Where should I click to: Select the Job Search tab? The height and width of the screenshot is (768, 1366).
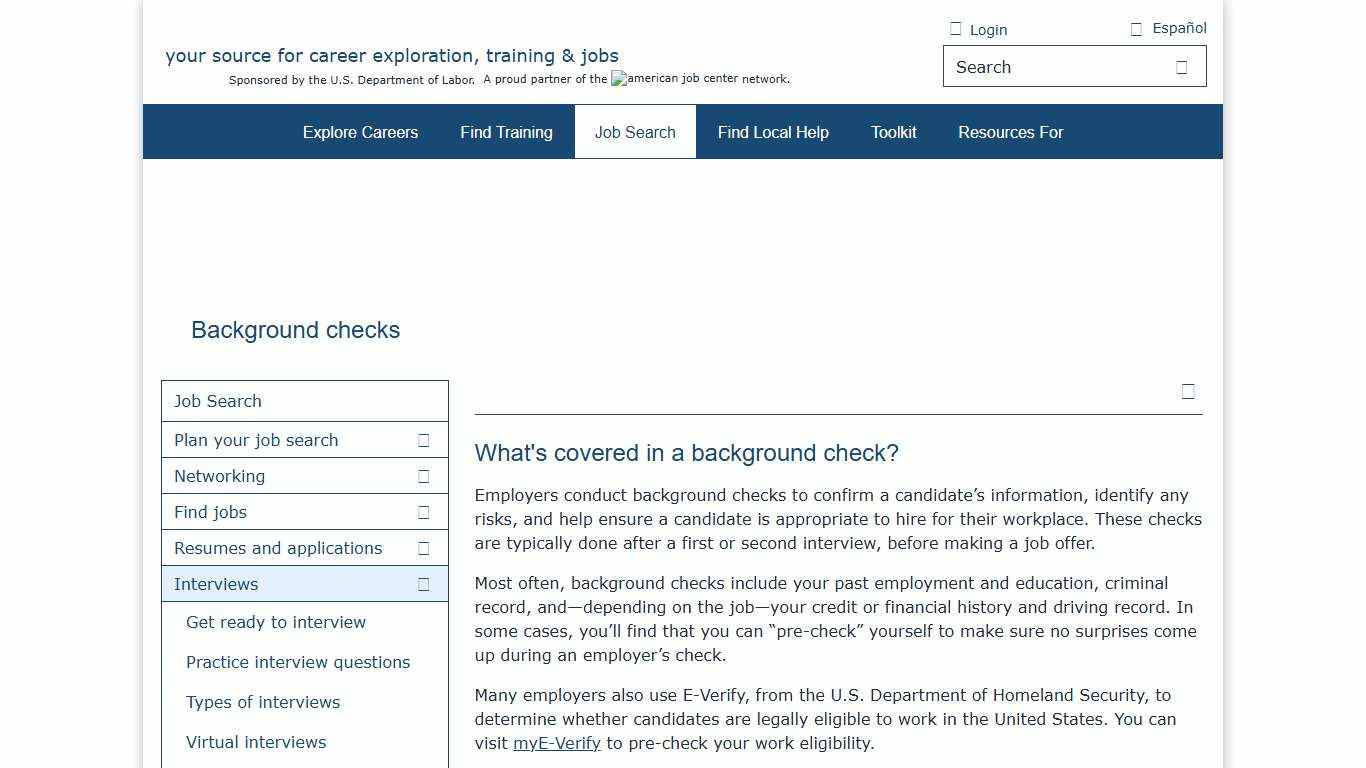635,132
